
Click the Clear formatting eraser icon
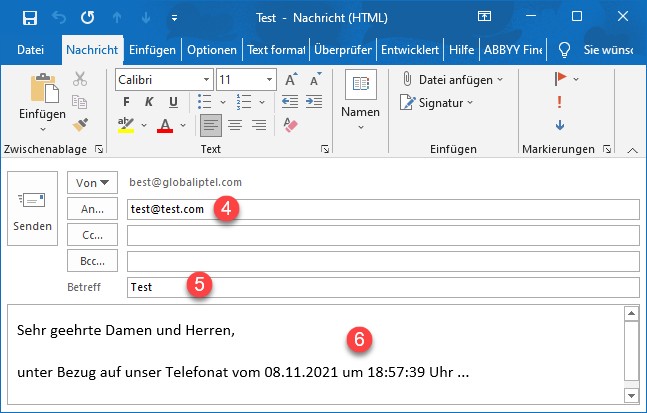(290, 125)
